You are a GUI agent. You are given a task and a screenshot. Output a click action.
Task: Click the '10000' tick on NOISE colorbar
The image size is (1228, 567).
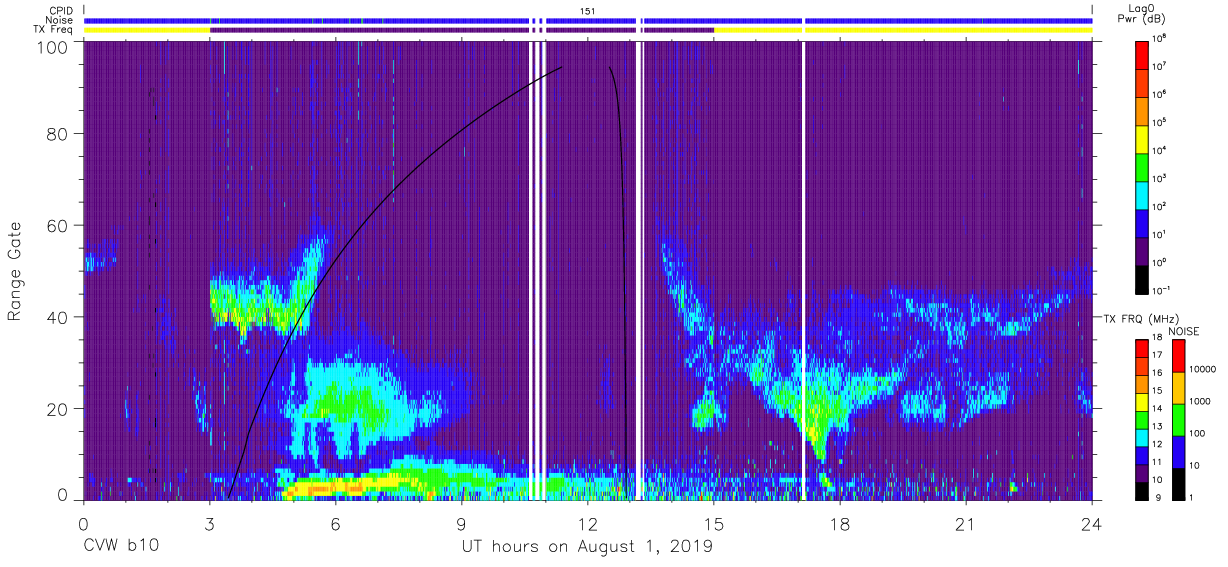[x=1204, y=371]
